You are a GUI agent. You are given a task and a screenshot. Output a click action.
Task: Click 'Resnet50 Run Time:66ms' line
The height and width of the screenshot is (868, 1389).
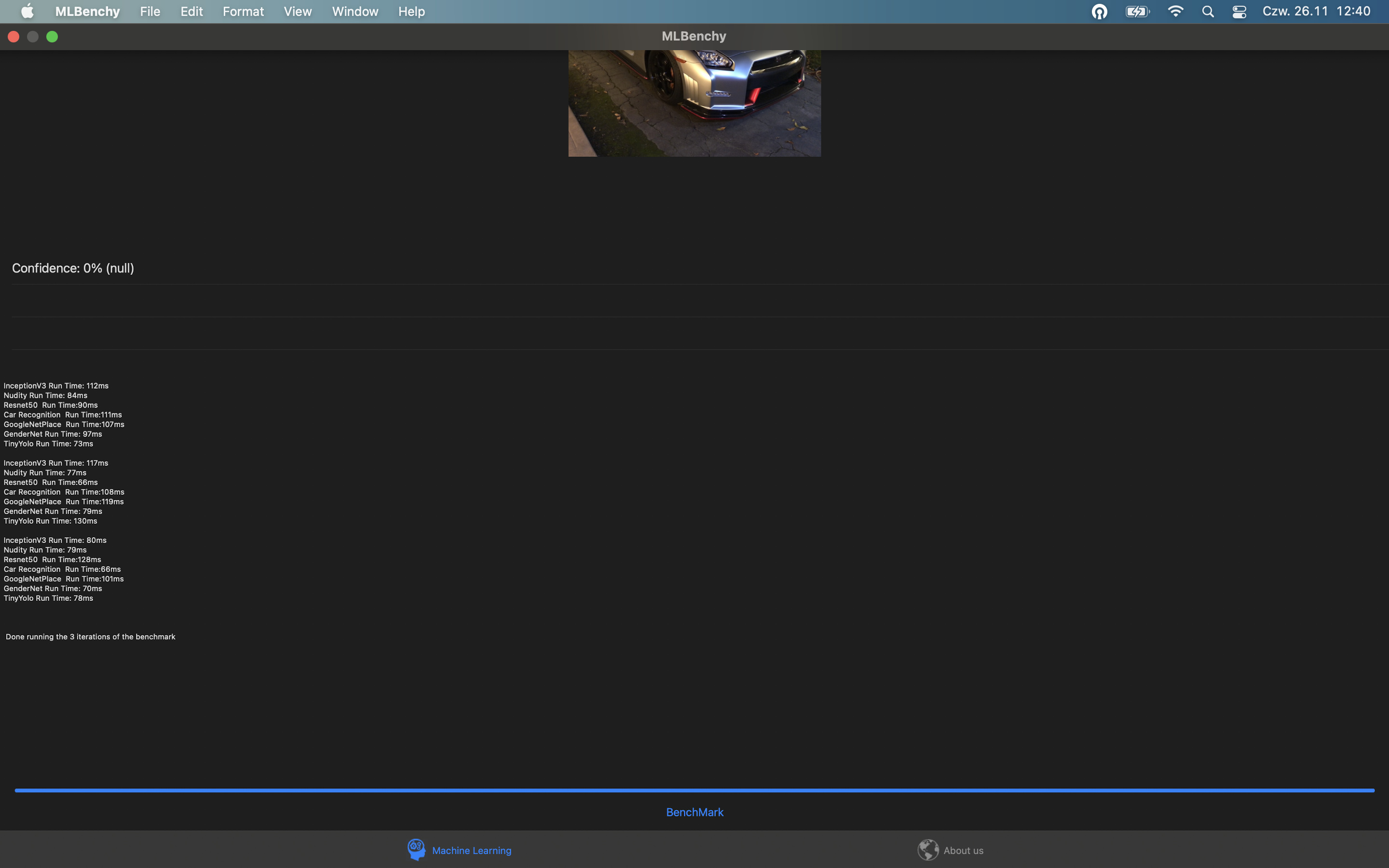(x=51, y=483)
